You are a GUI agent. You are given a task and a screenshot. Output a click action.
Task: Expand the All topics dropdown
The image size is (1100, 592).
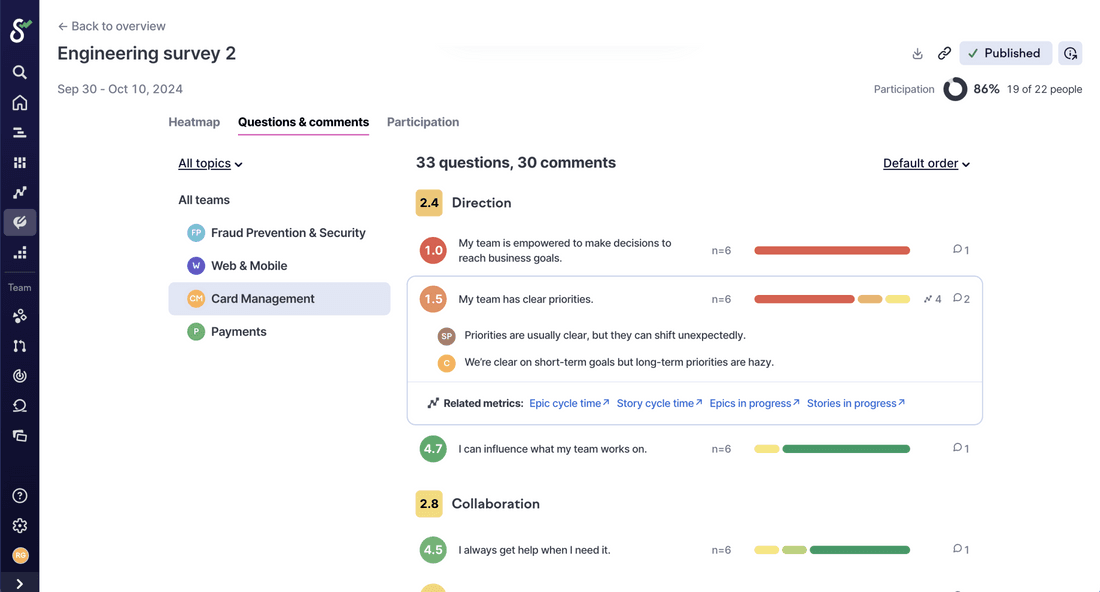[x=210, y=163]
